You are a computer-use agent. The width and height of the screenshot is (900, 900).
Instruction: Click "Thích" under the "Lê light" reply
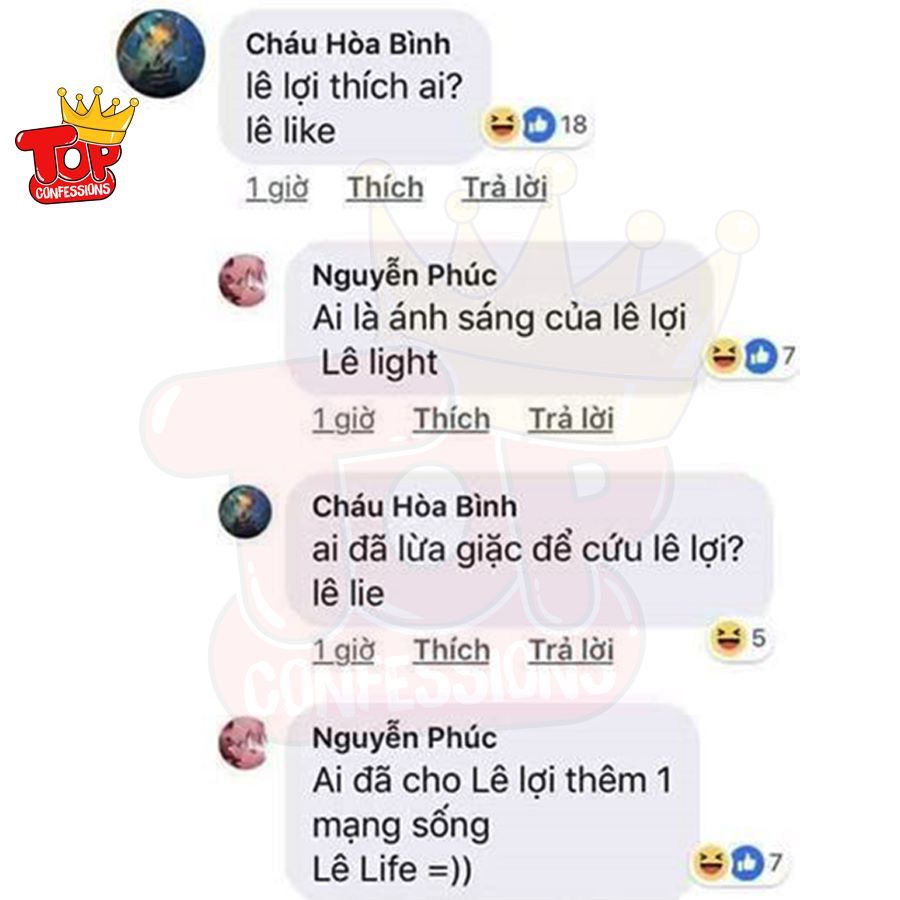pos(452,418)
